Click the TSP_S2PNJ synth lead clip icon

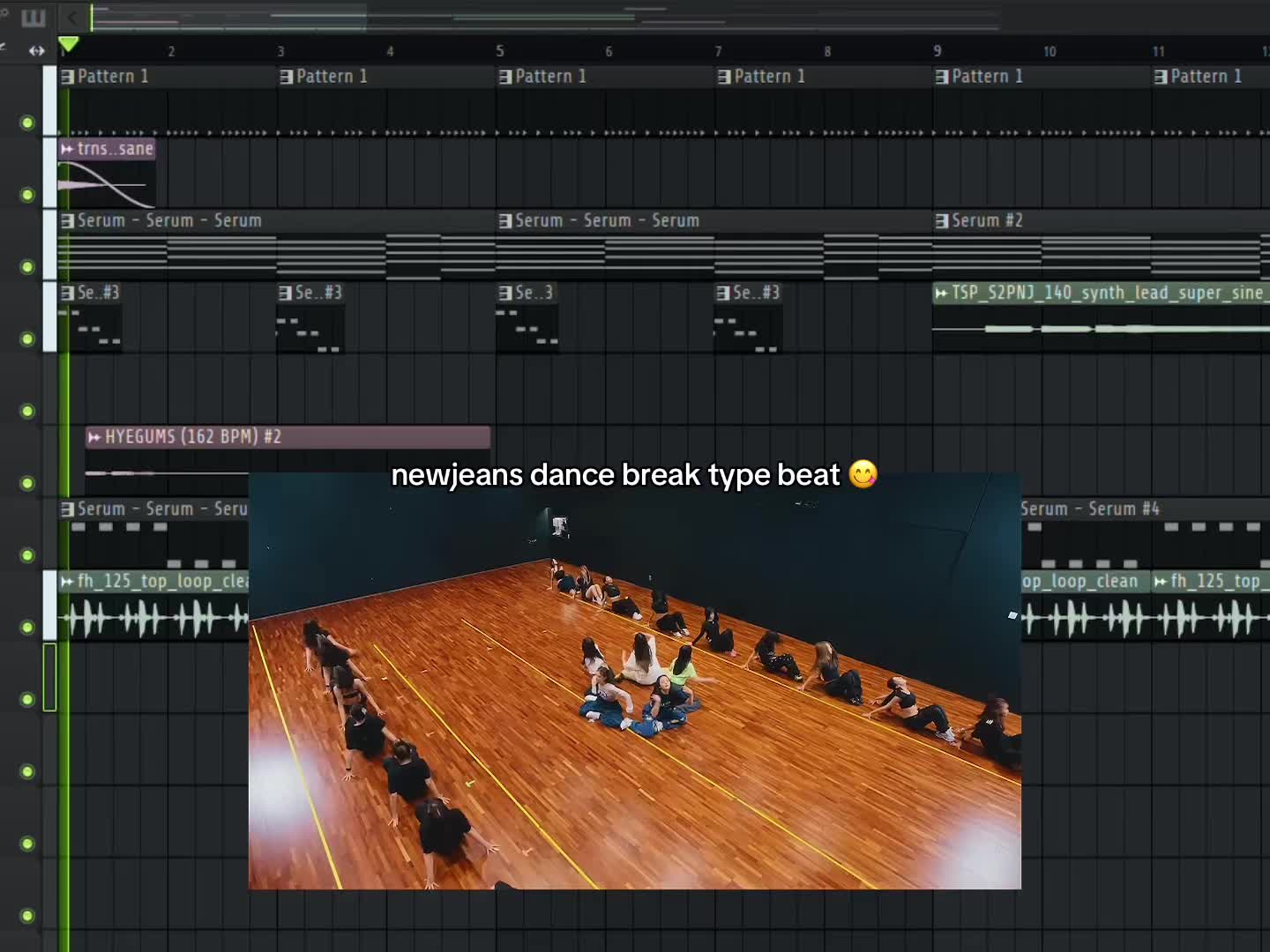click(942, 293)
